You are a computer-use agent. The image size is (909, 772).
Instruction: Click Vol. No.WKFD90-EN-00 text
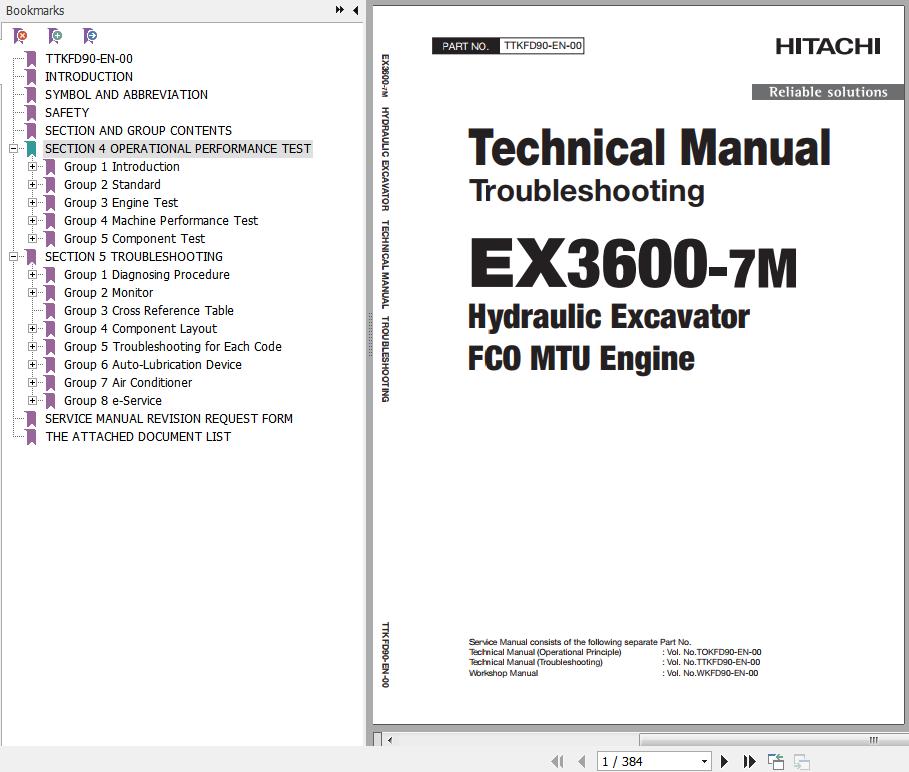click(712, 673)
